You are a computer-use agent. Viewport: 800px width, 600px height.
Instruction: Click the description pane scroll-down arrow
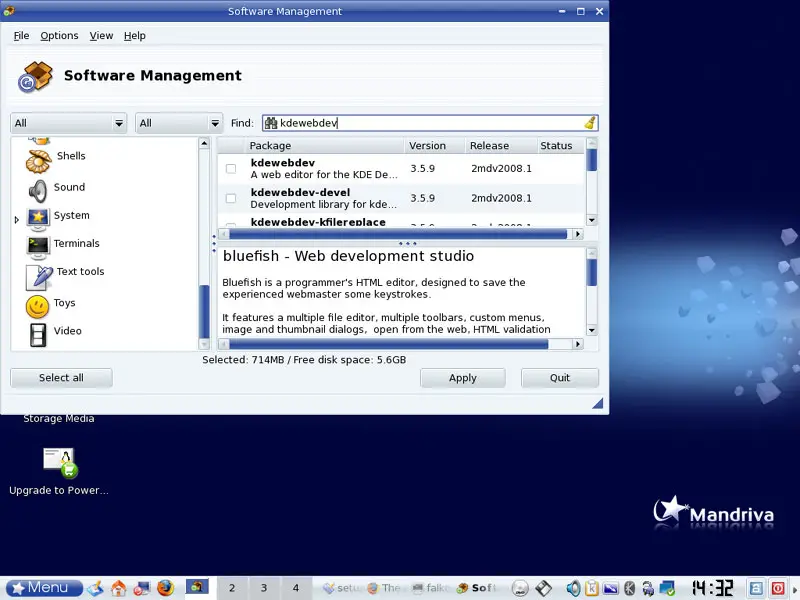[592, 330]
